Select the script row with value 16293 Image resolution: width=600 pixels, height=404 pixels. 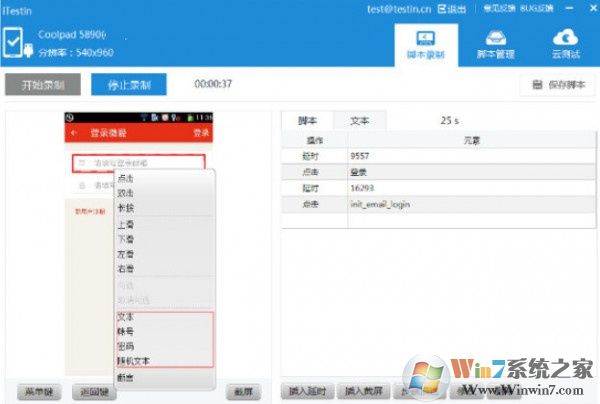(x=438, y=188)
